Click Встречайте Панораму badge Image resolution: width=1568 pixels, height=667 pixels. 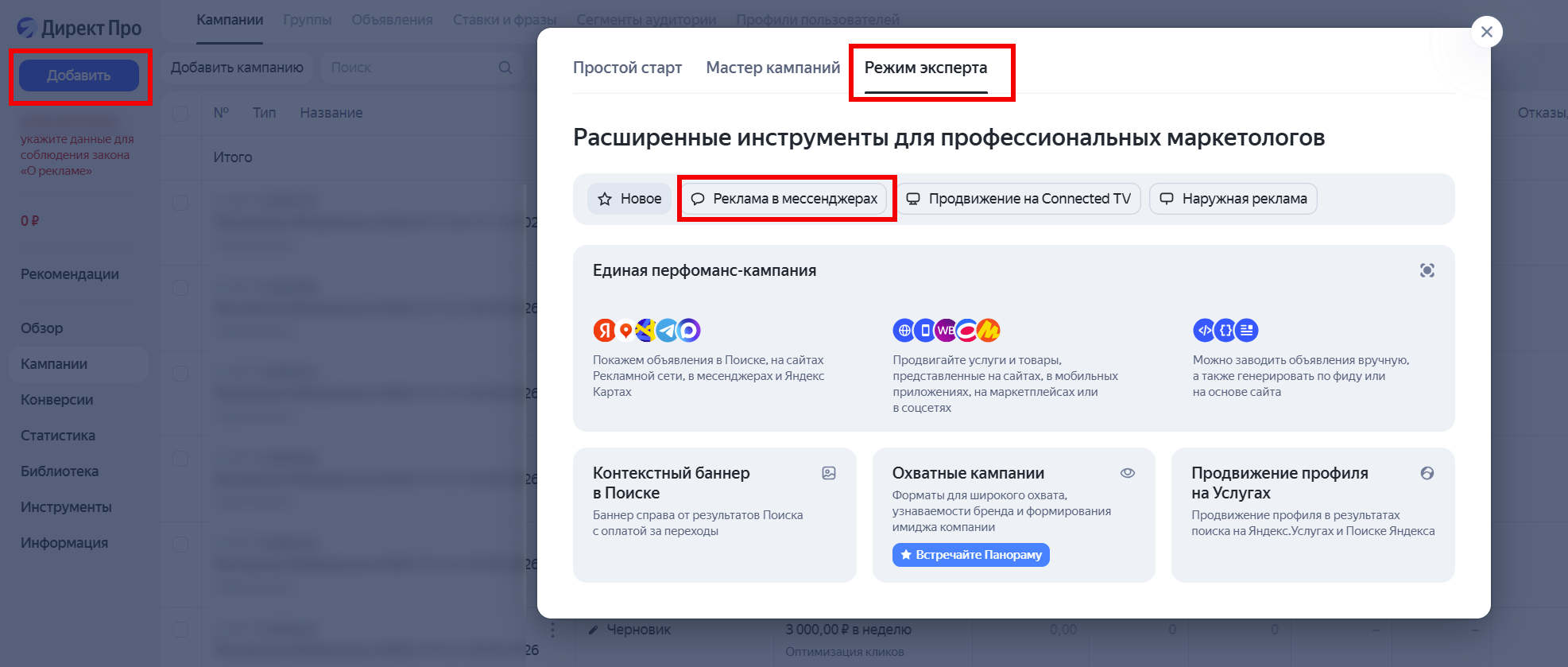click(970, 555)
